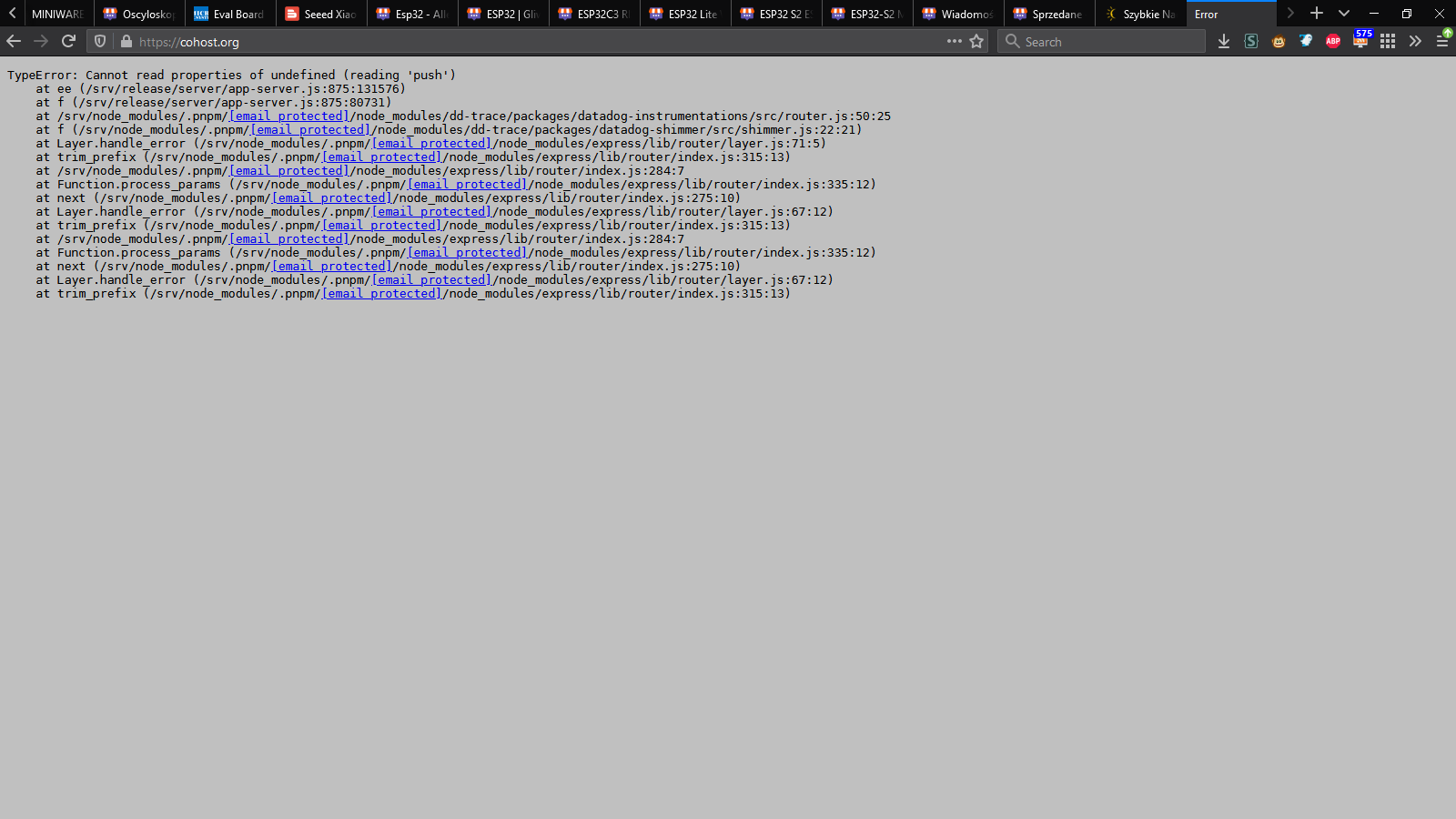Open the Firefox hamburger menu

click(x=1442, y=41)
